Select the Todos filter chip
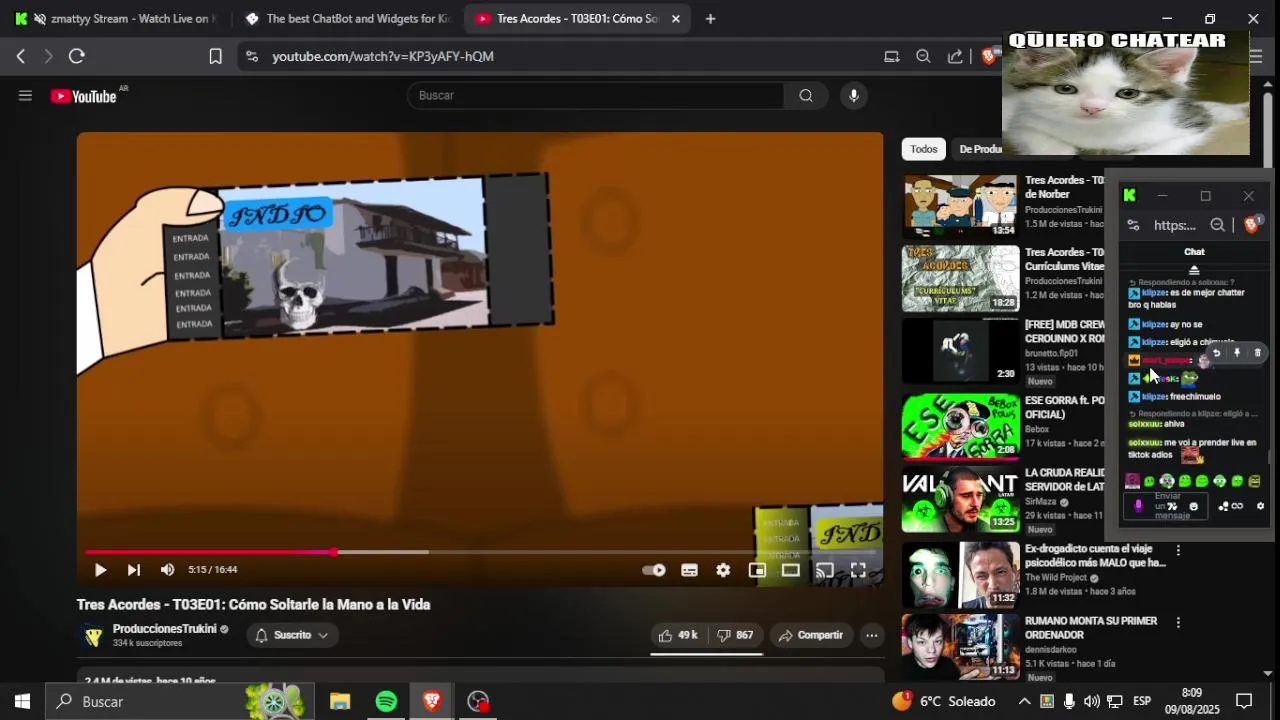 click(x=924, y=149)
